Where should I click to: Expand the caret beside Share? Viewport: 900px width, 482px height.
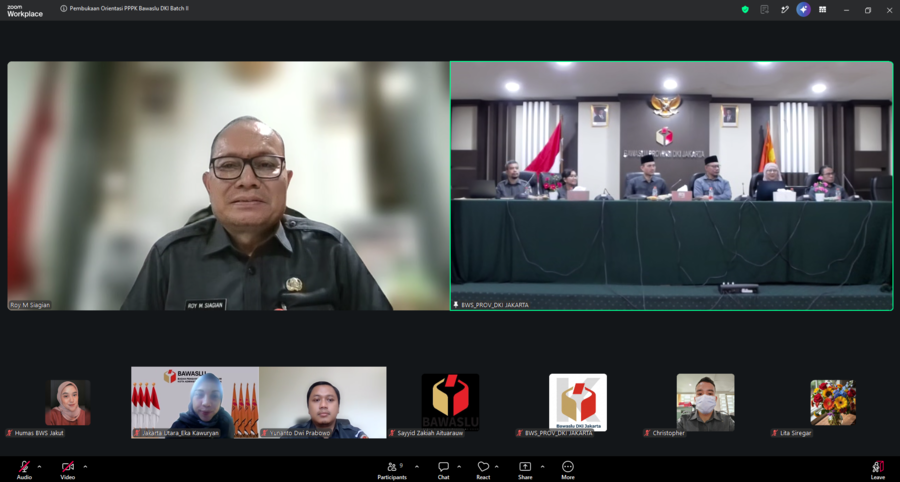tap(542, 467)
